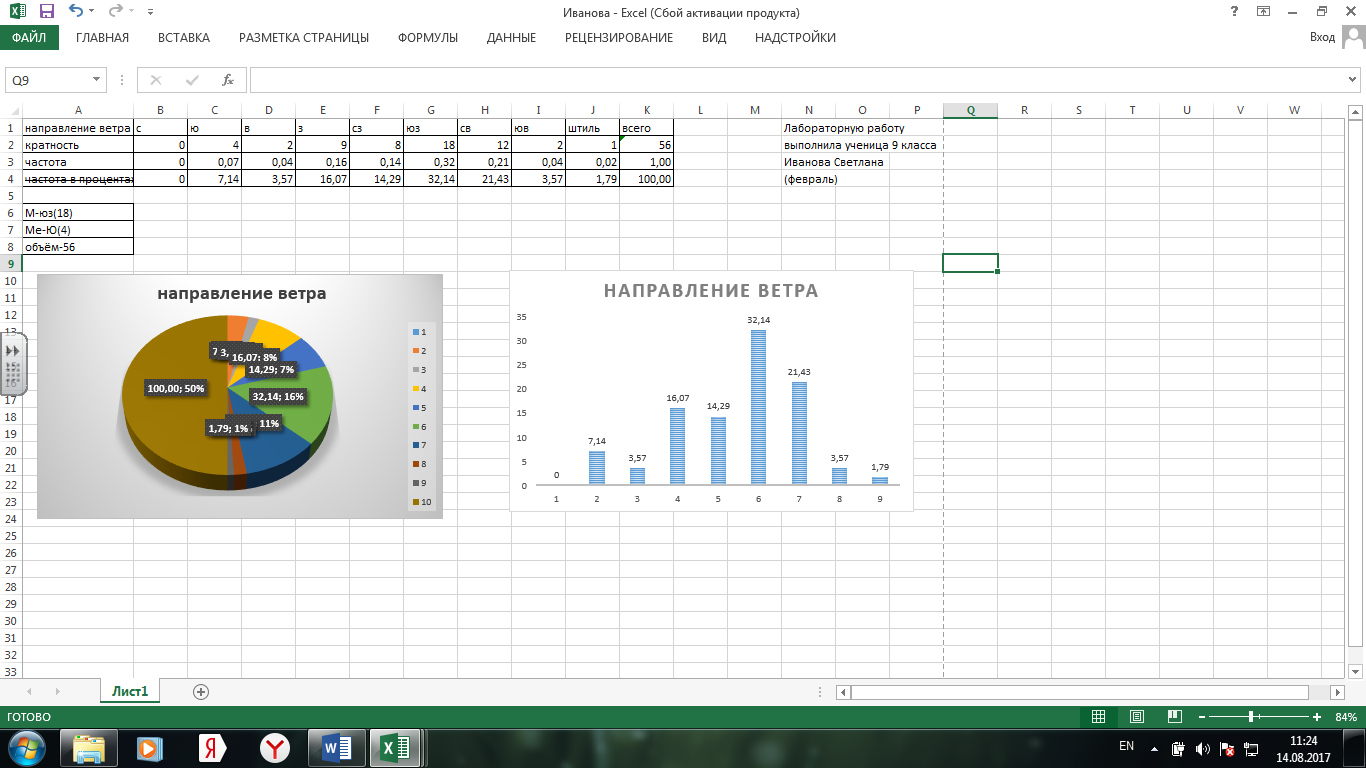The width and height of the screenshot is (1366, 768).
Task: Click the Enter checkmark icon in formula bar
Action: pos(192,80)
